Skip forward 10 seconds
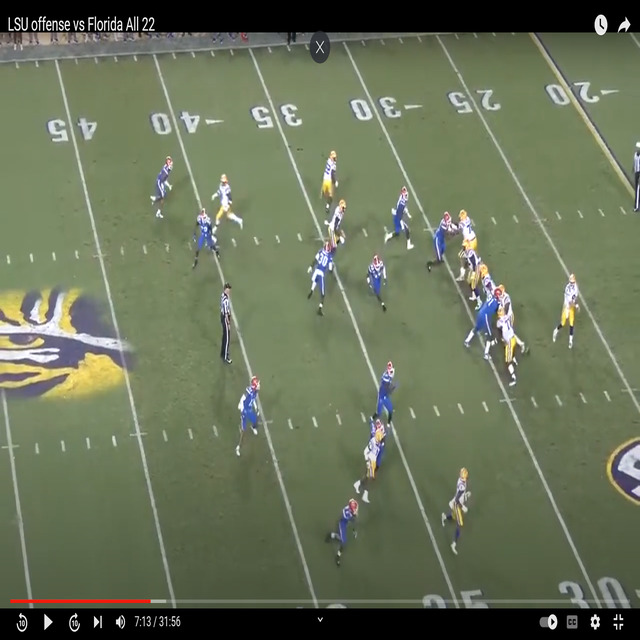Screen dimensions: 640x640 click(74, 622)
